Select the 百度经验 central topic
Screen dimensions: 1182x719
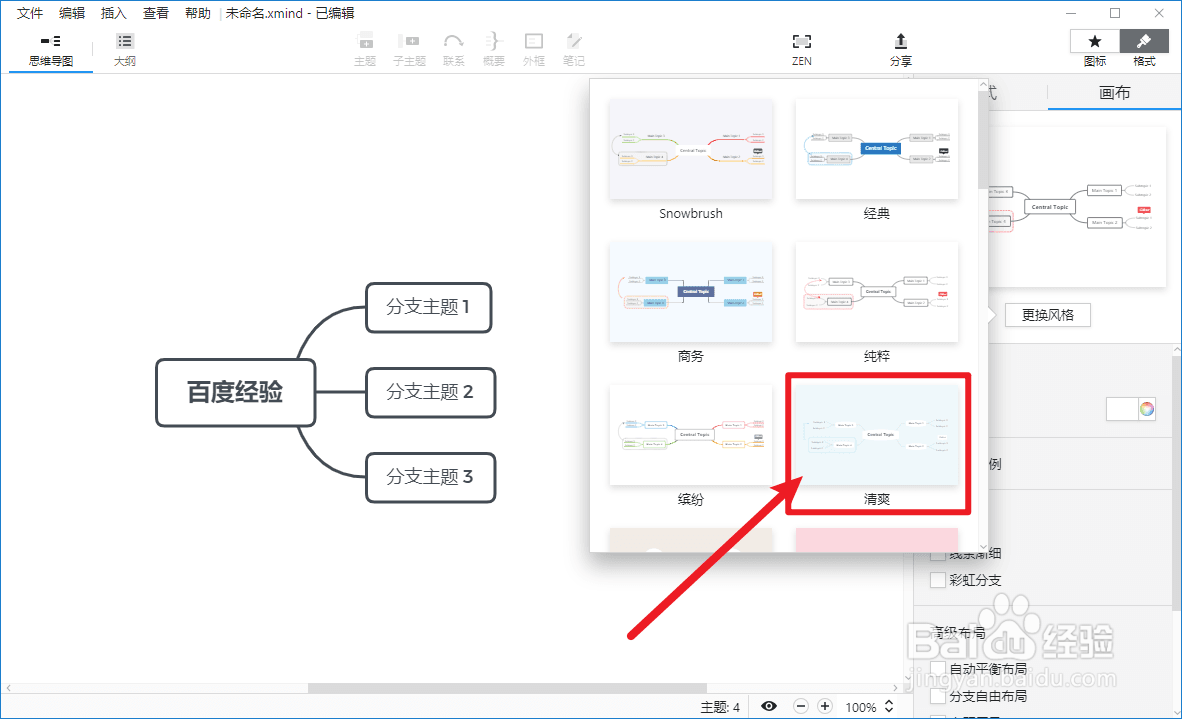pyautogui.click(x=235, y=393)
